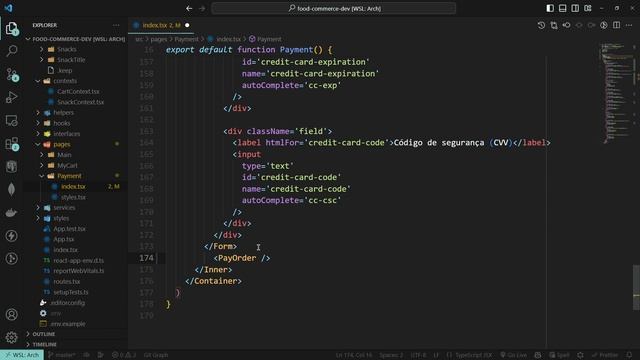
Task: Open the Docker whale icon view
Action: 11,212
